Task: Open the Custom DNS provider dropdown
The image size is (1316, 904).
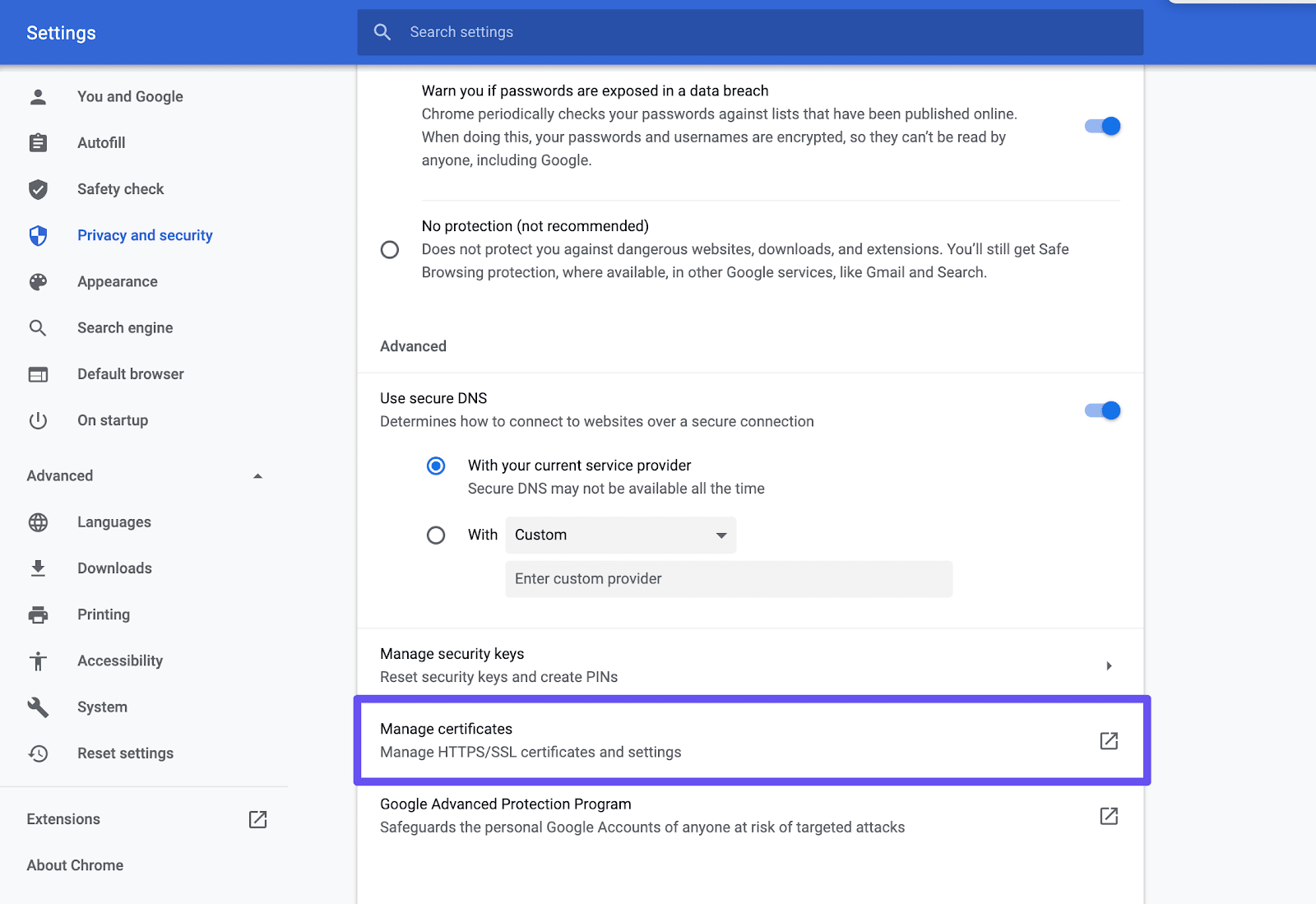Action: pyautogui.click(x=619, y=535)
